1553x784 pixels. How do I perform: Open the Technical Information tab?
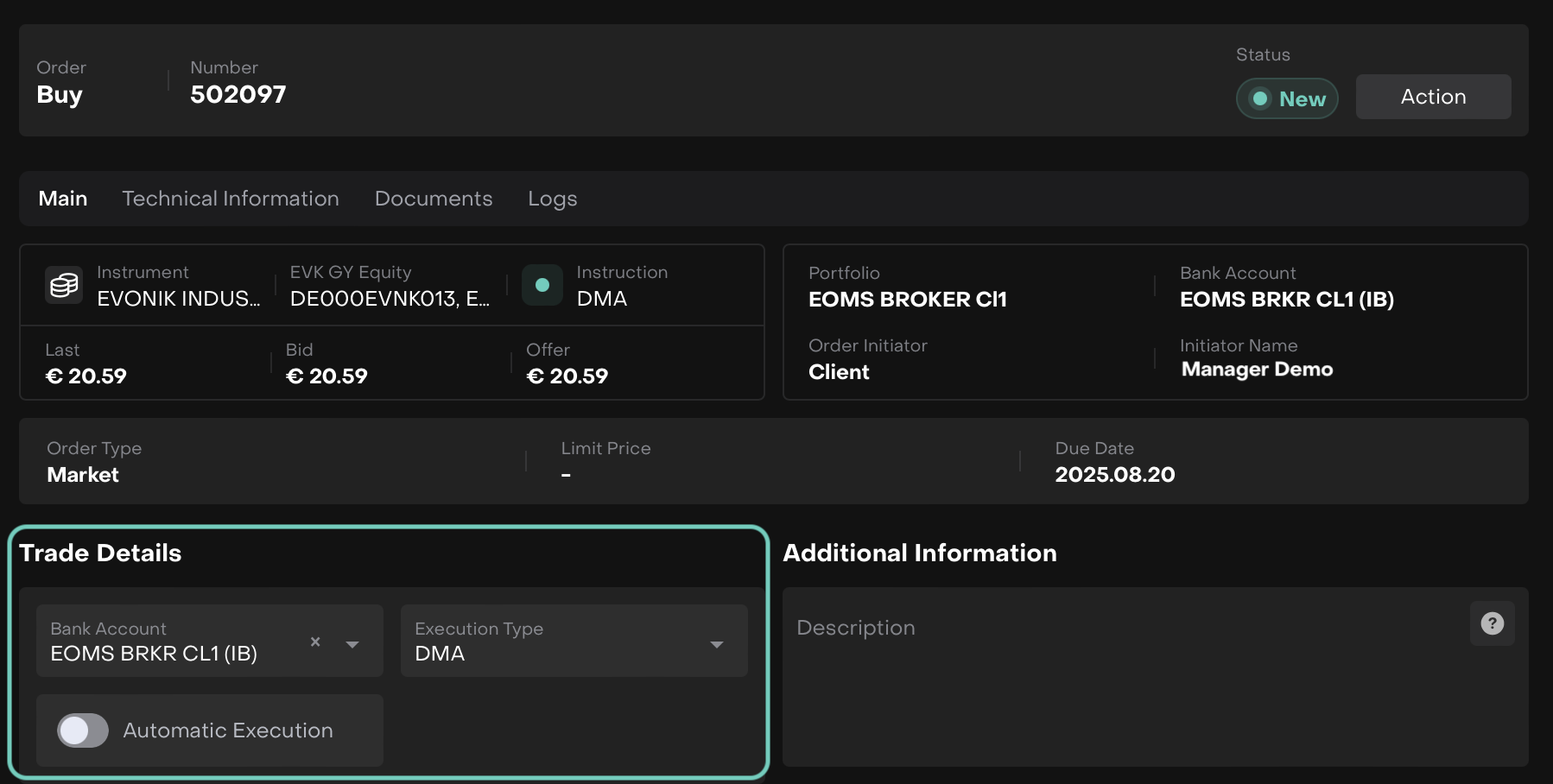tap(231, 199)
